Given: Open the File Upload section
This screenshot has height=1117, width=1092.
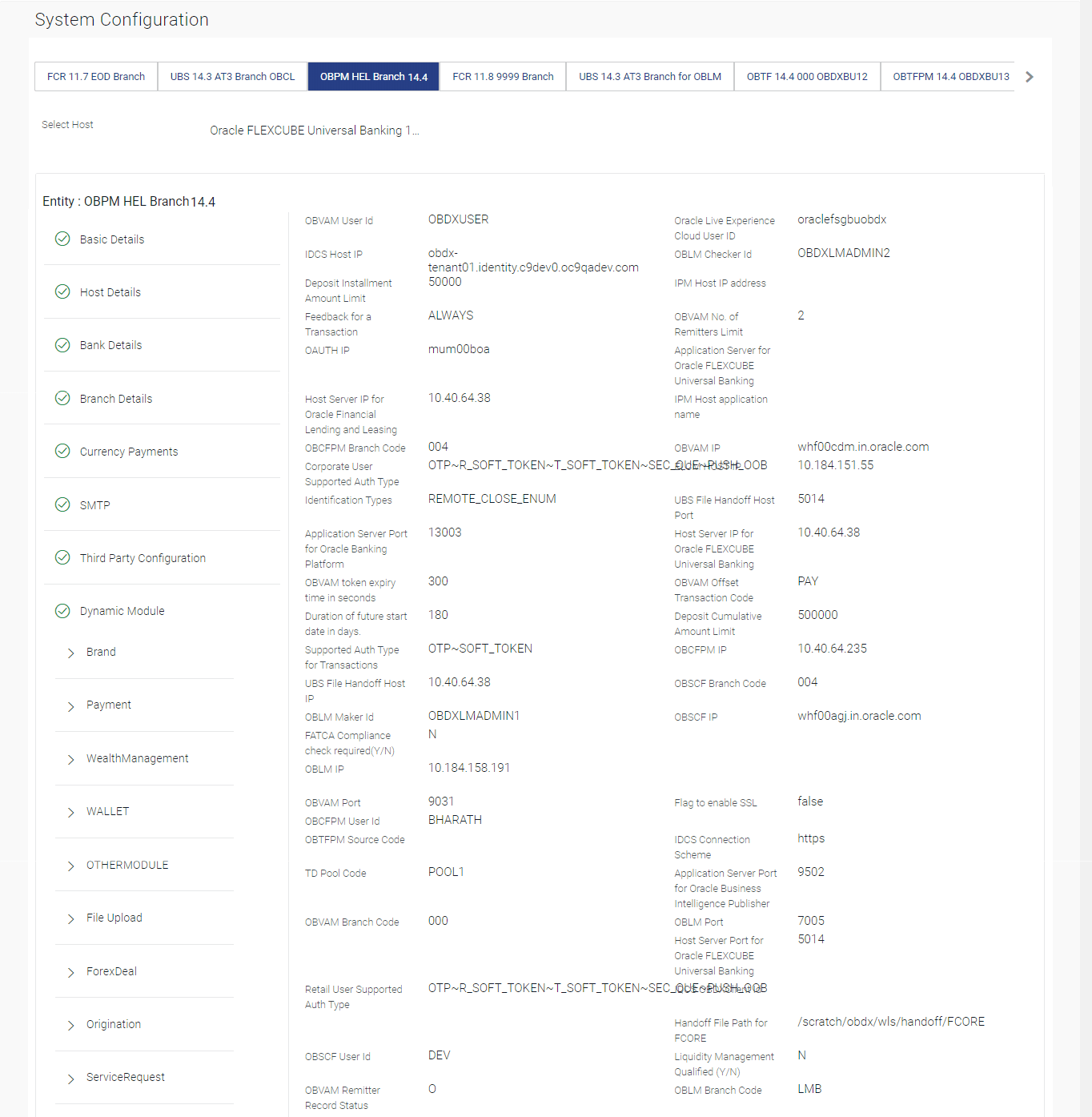Looking at the screenshot, I should pyautogui.click(x=114, y=918).
